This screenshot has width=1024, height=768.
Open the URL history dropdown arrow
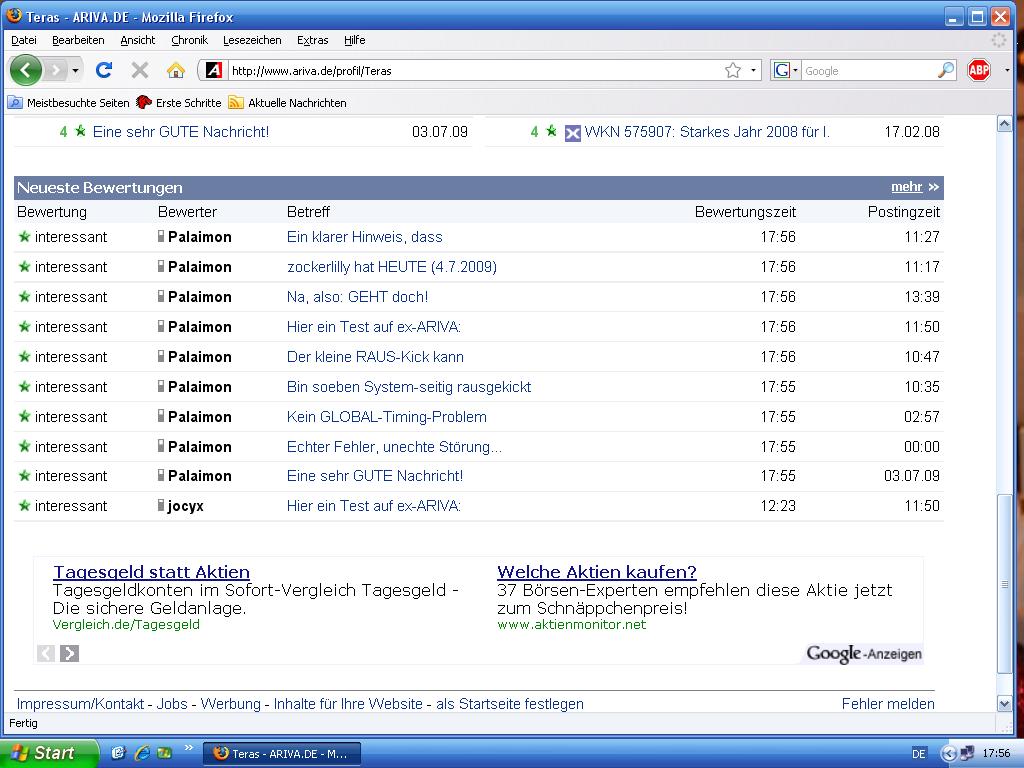(753, 70)
